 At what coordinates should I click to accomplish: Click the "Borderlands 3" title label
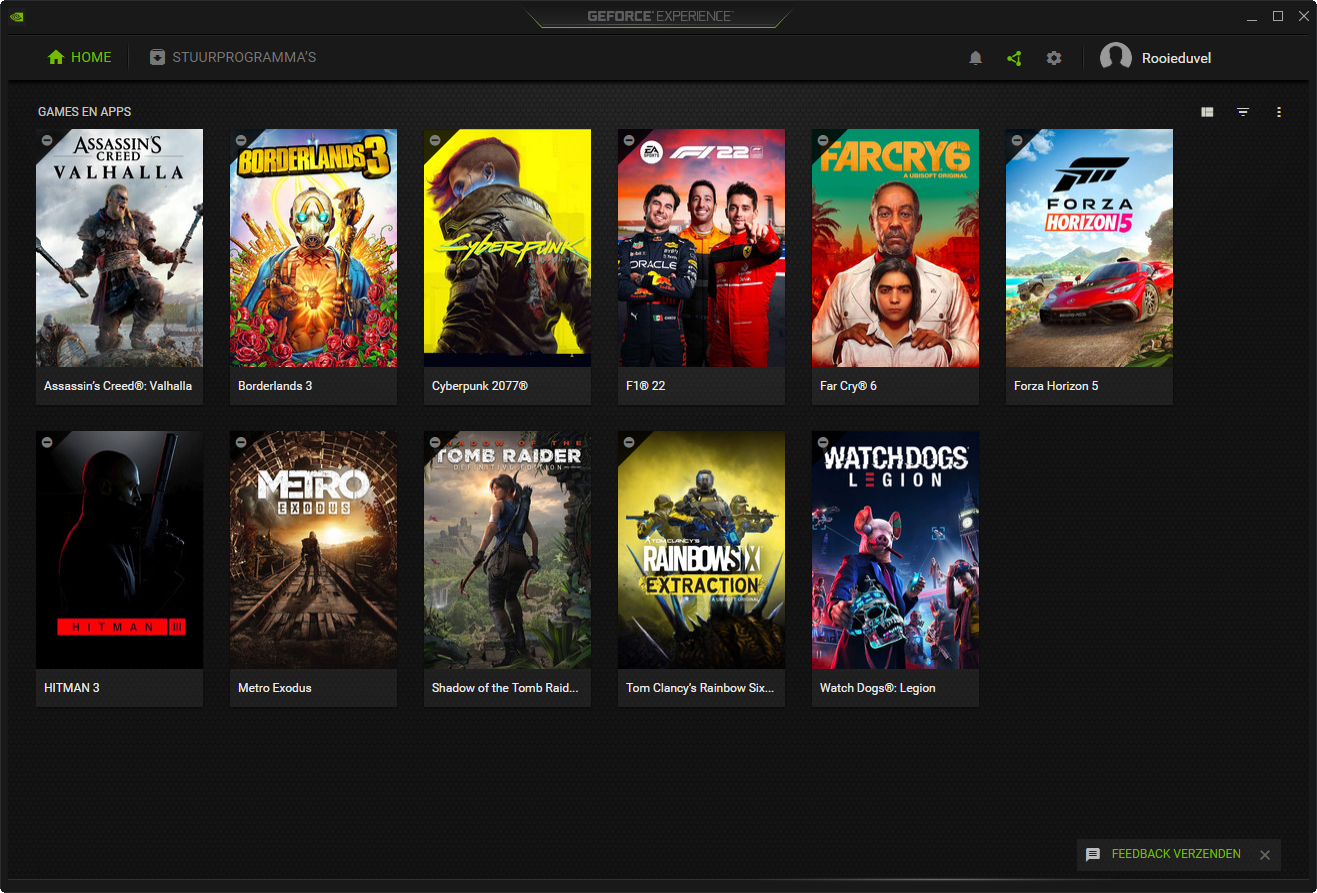point(275,386)
